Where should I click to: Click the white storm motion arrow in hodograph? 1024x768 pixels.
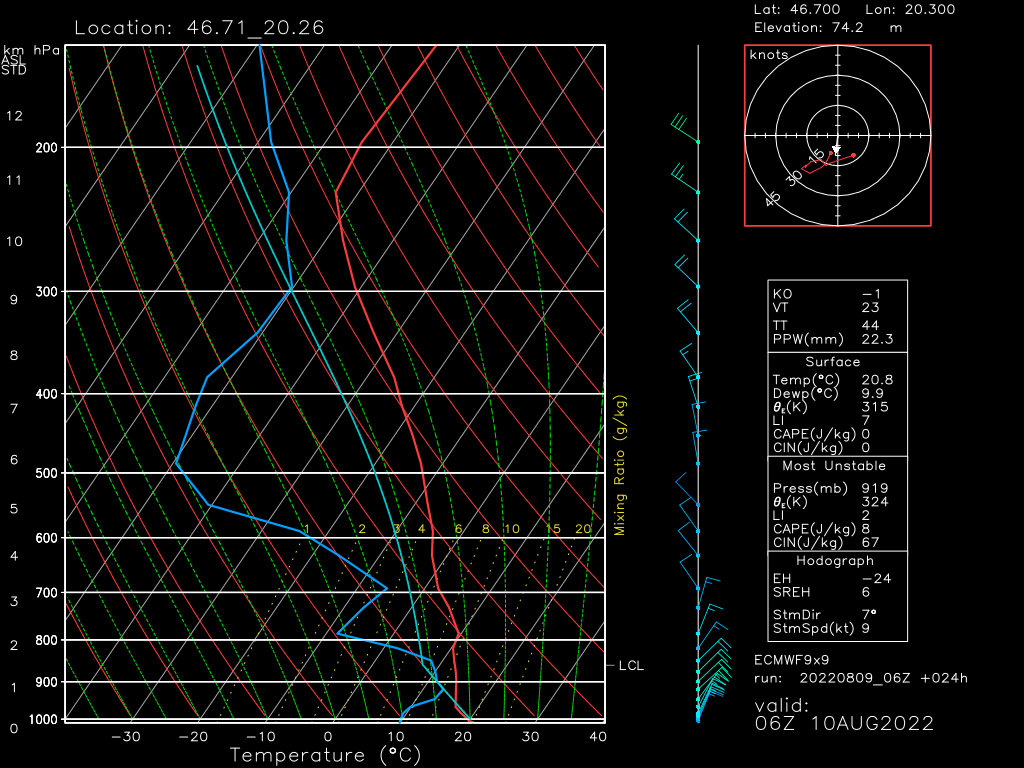[x=837, y=148]
